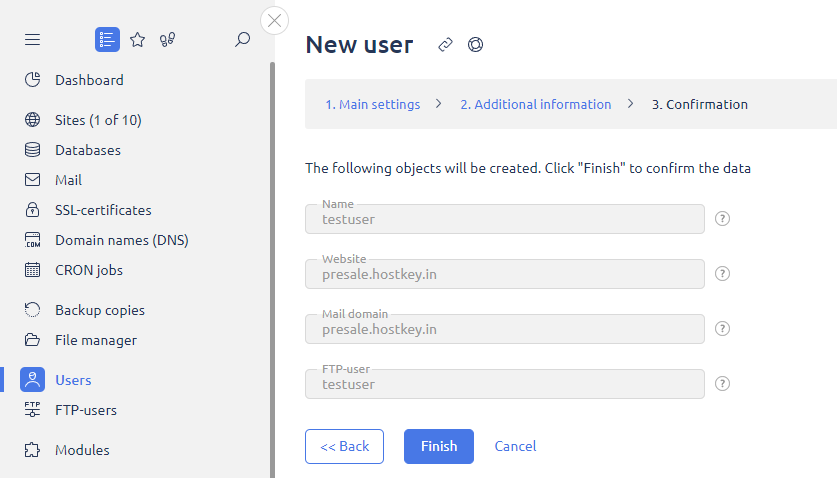837x478 pixels.
Task: Open Dashboard in the sidebar
Action: [x=89, y=80]
